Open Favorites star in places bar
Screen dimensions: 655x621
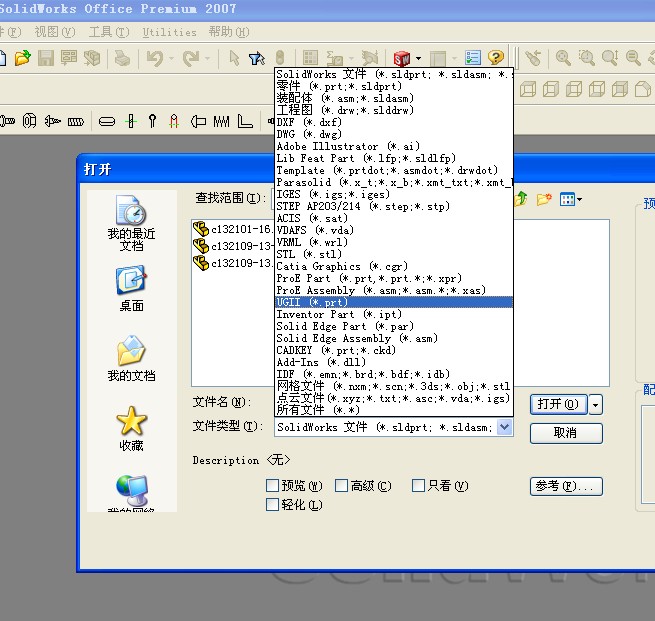pos(131,429)
